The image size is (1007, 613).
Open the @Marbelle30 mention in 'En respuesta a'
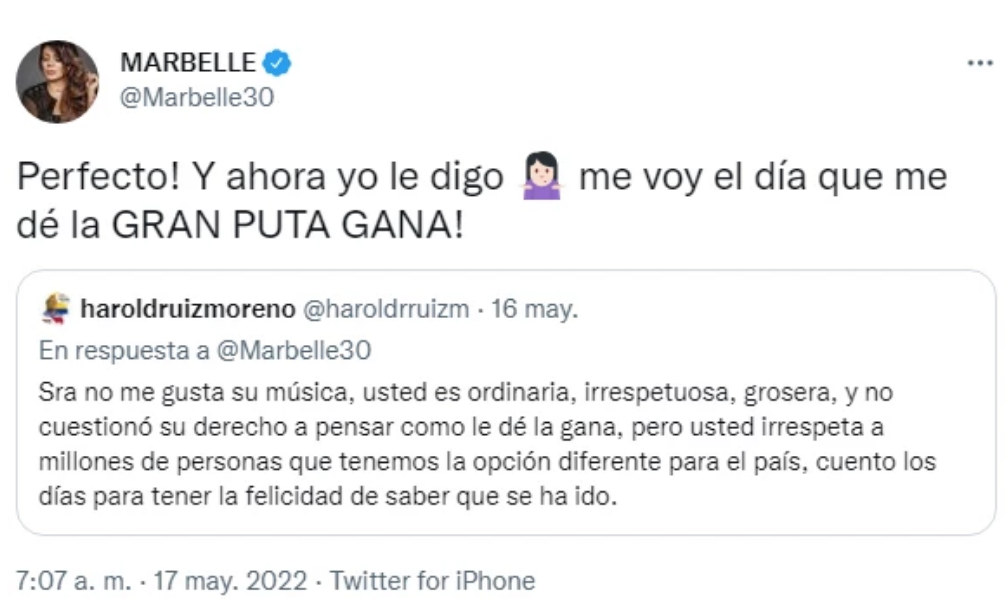(293, 350)
